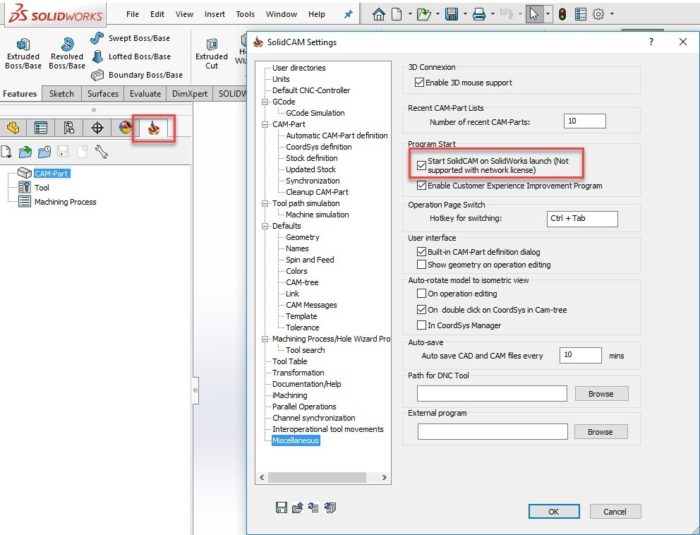
Task: Print with the printer icon
Action: point(479,14)
